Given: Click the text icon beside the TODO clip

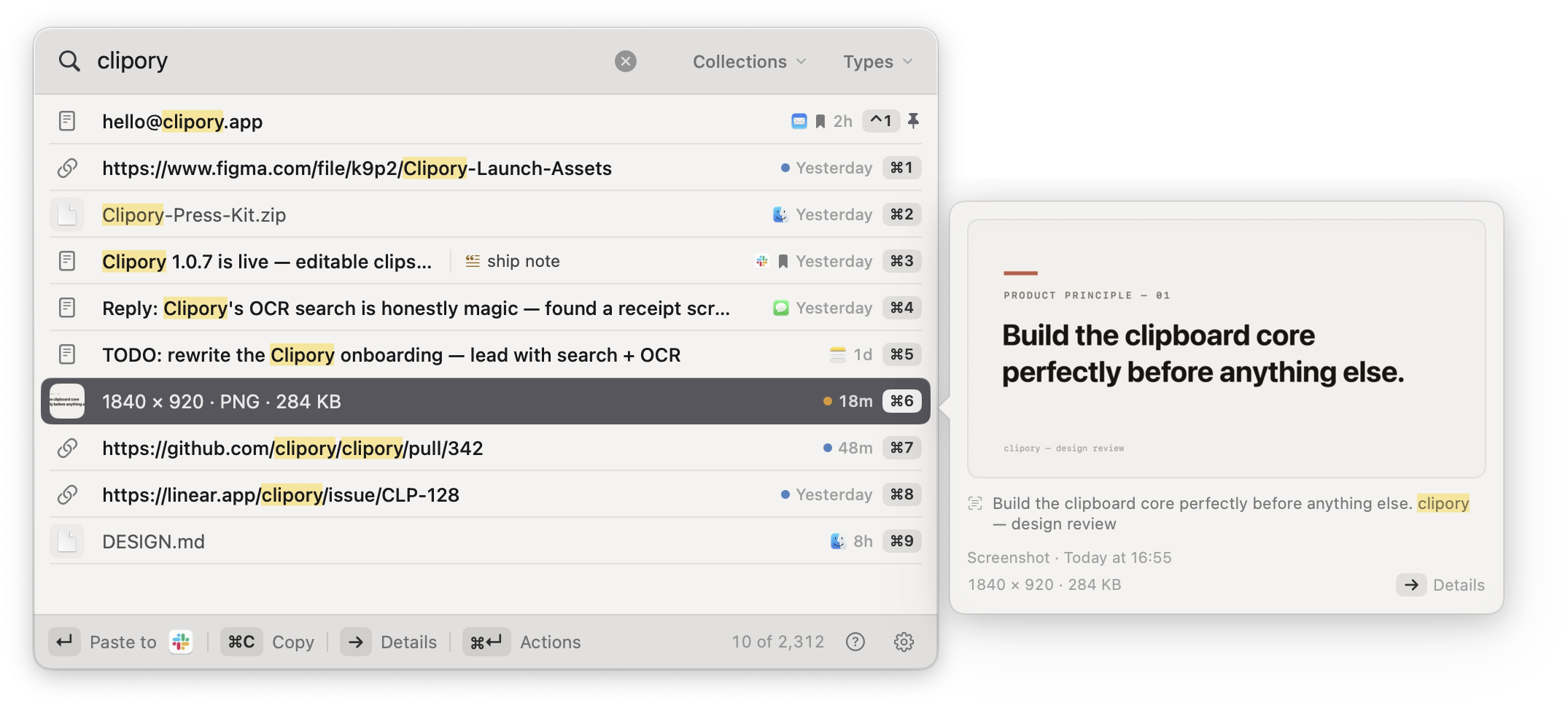Looking at the screenshot, I should coord(67,354).
